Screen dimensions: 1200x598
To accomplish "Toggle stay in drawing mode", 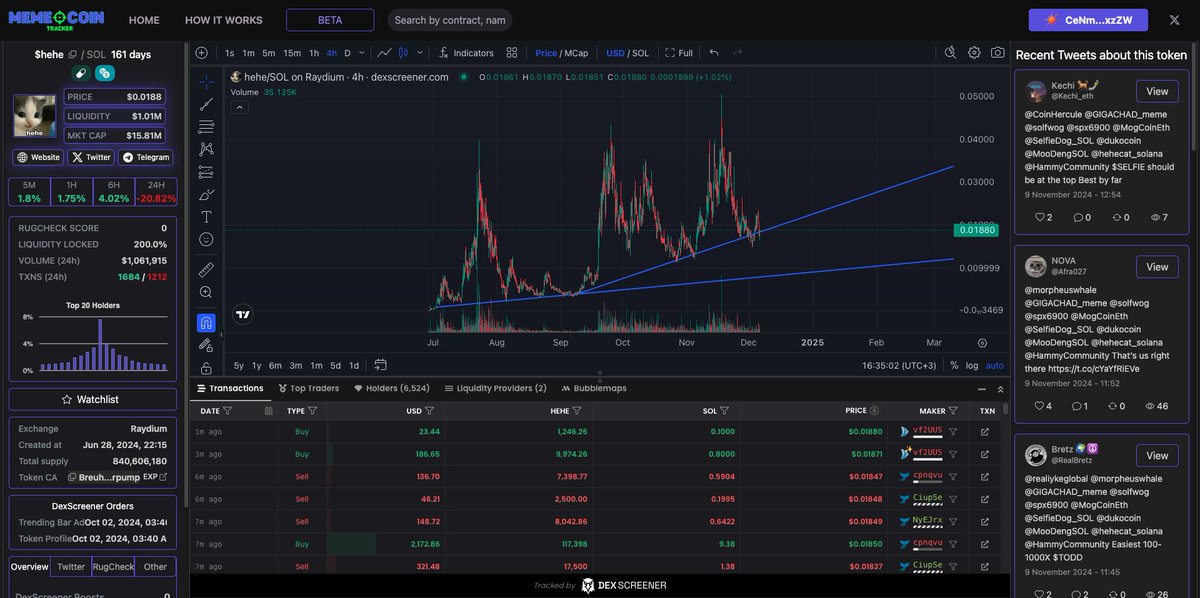I will point(206,345).
